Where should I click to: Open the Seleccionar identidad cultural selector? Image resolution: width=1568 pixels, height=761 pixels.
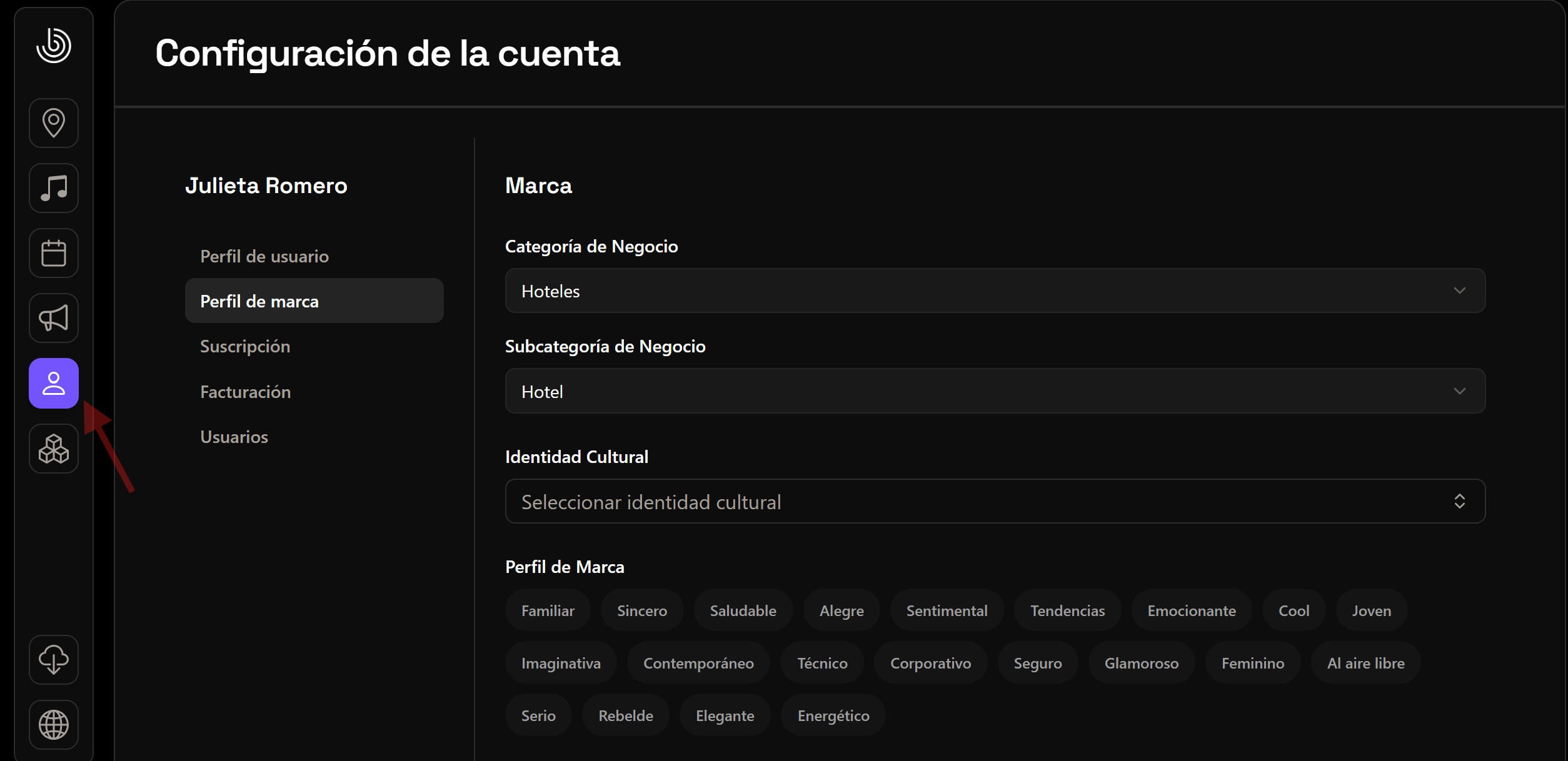995,502
